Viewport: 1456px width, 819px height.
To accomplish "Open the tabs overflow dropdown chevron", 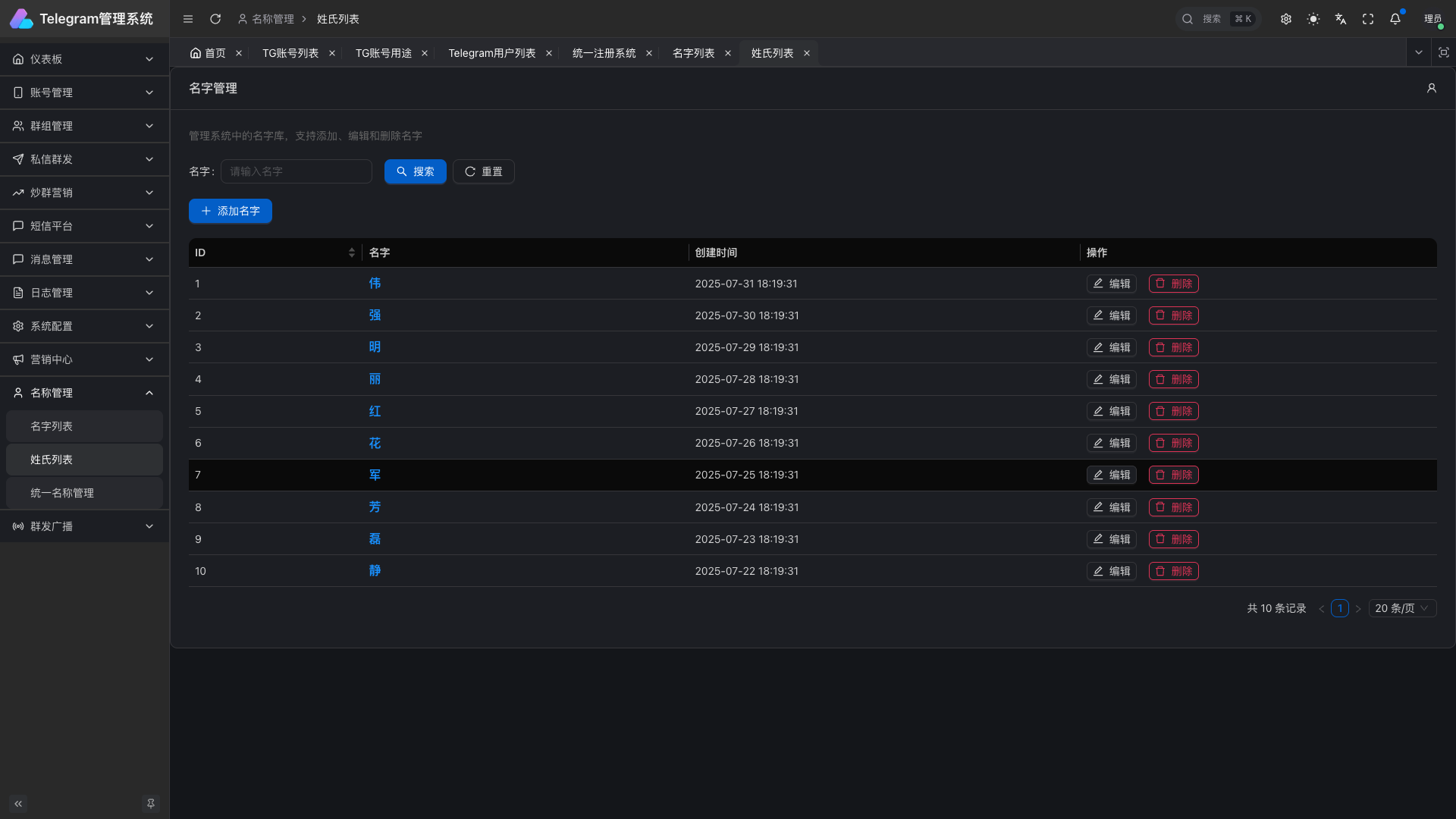I will pos(1418,52).
